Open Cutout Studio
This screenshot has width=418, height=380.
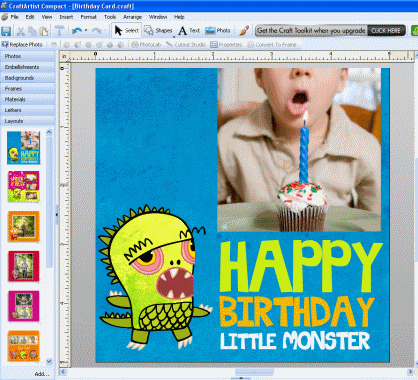(185, 44)
